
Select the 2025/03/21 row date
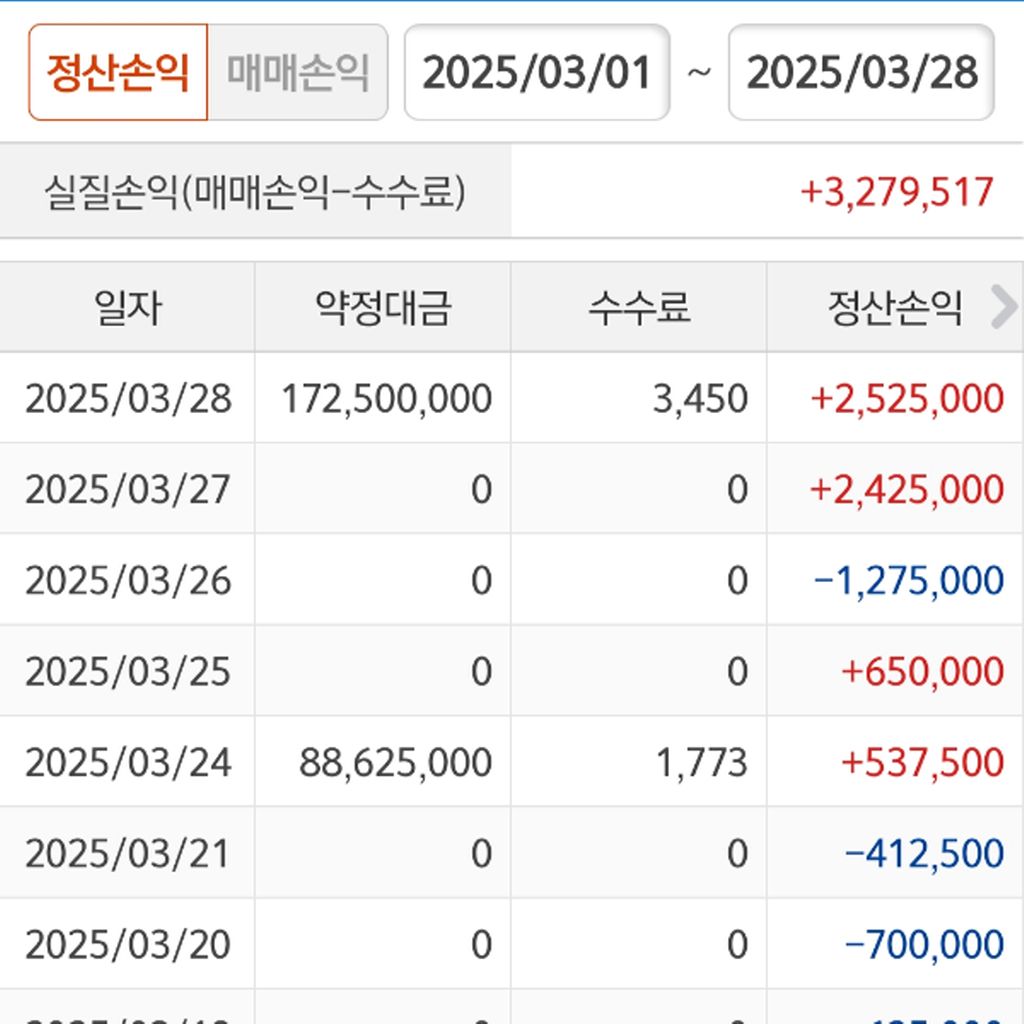pyautogui.click(x=128, y=854)
